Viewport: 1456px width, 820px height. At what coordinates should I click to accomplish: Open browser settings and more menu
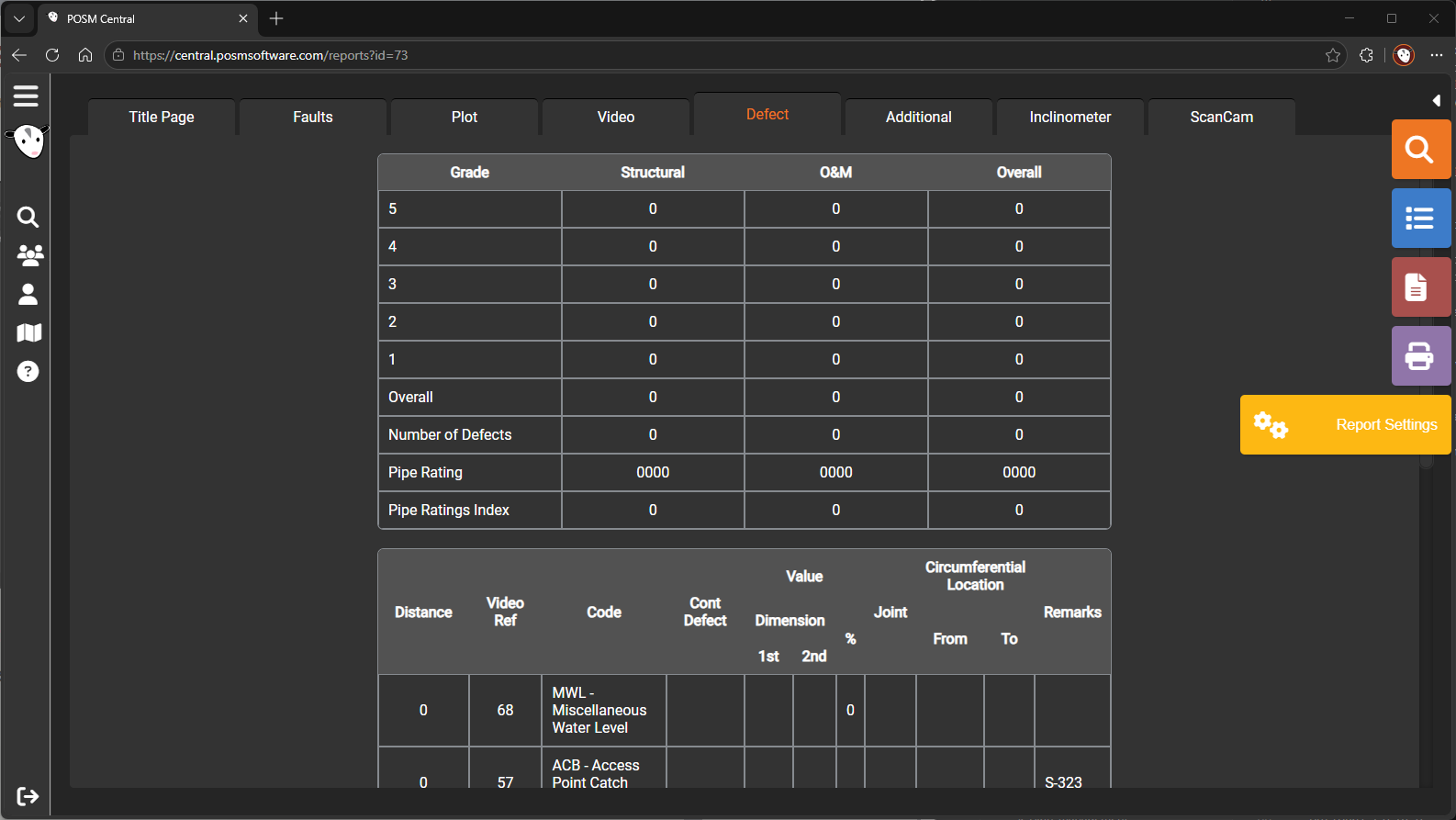click(1437, 55)
